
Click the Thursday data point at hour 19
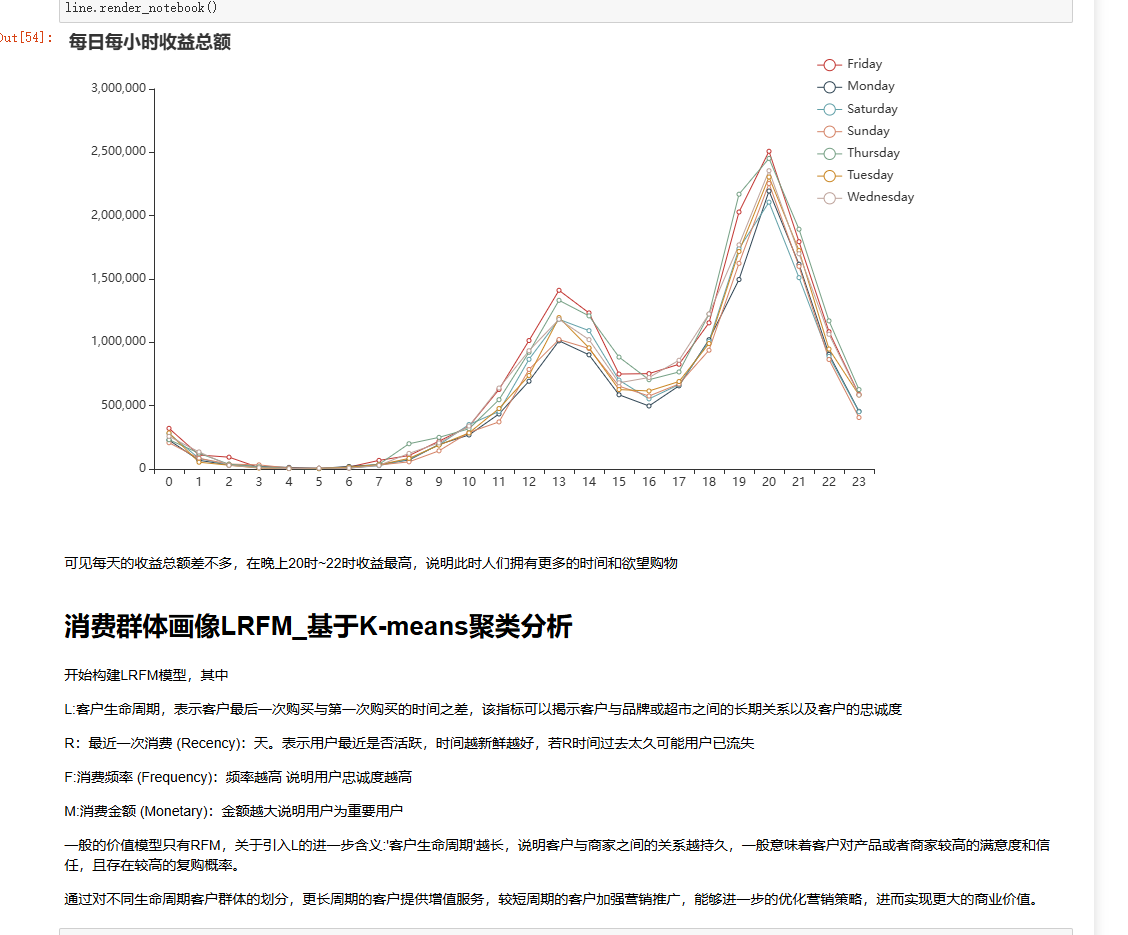739,194
